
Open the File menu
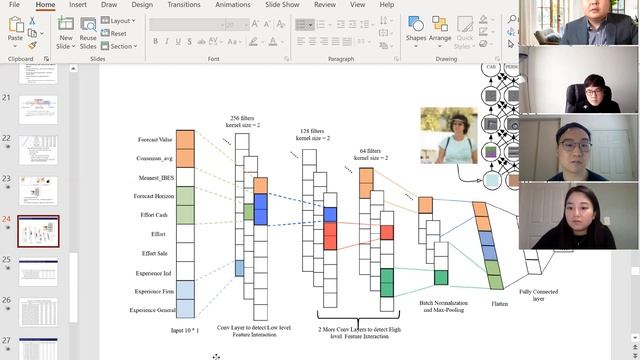click(14, 4)
